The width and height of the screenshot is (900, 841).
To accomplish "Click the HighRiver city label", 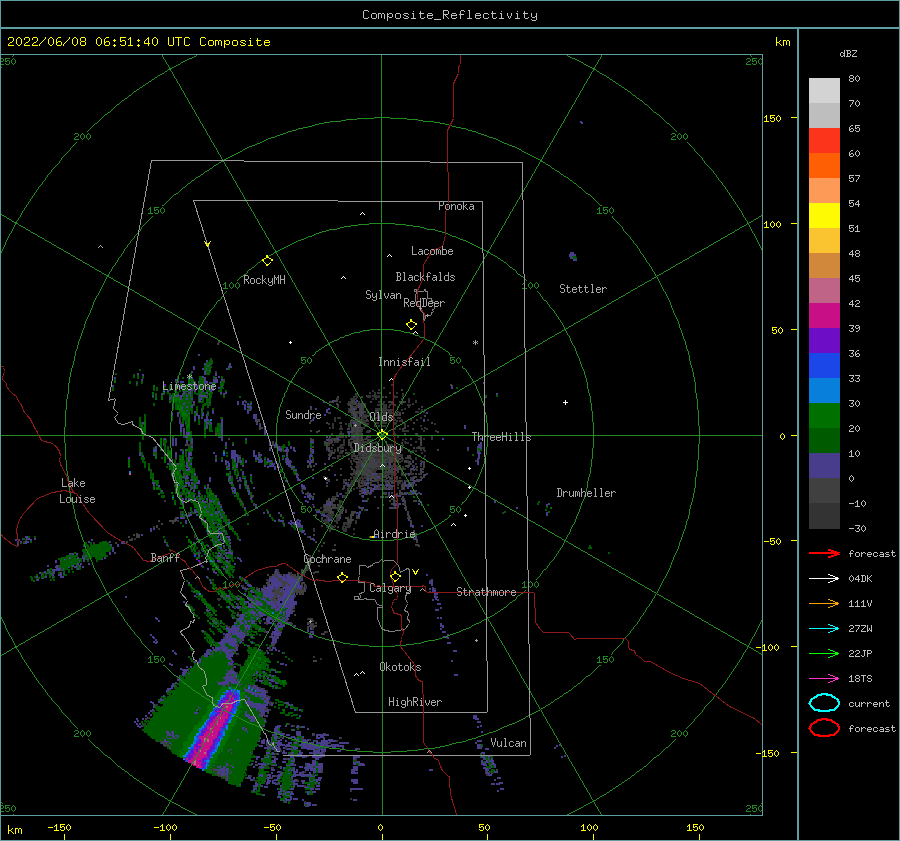I will click(415, 702).
